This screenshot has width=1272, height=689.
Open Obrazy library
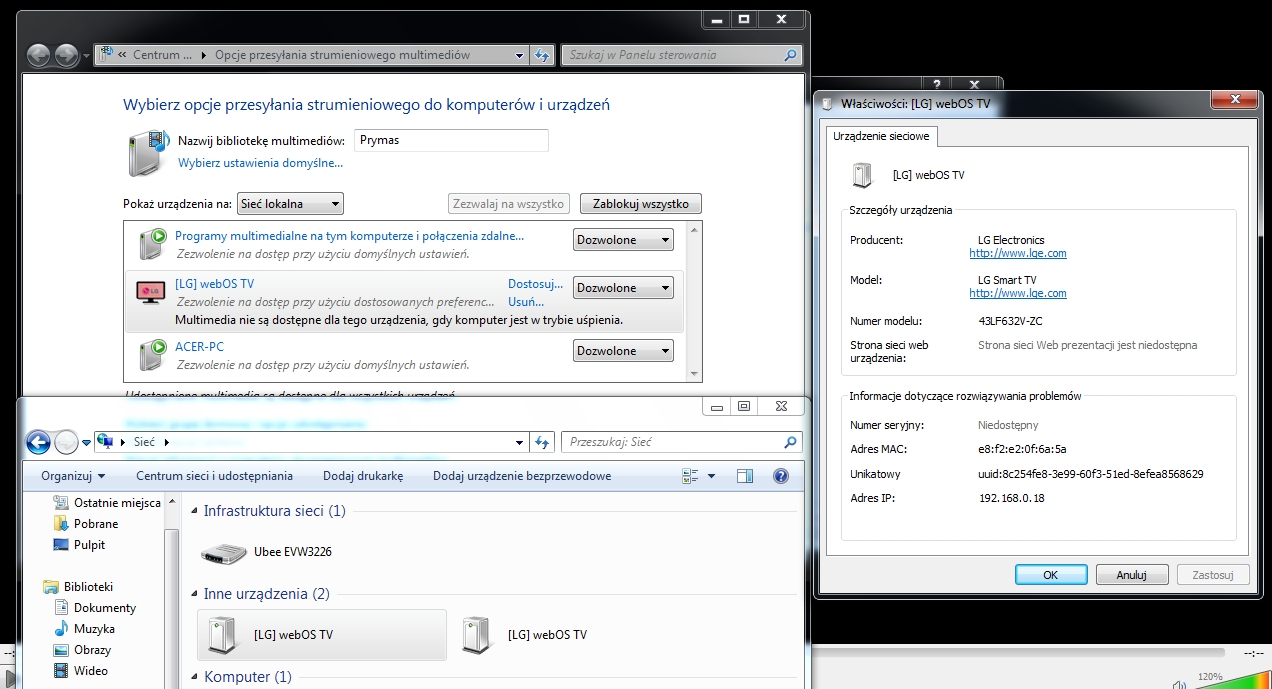(83, 650)
